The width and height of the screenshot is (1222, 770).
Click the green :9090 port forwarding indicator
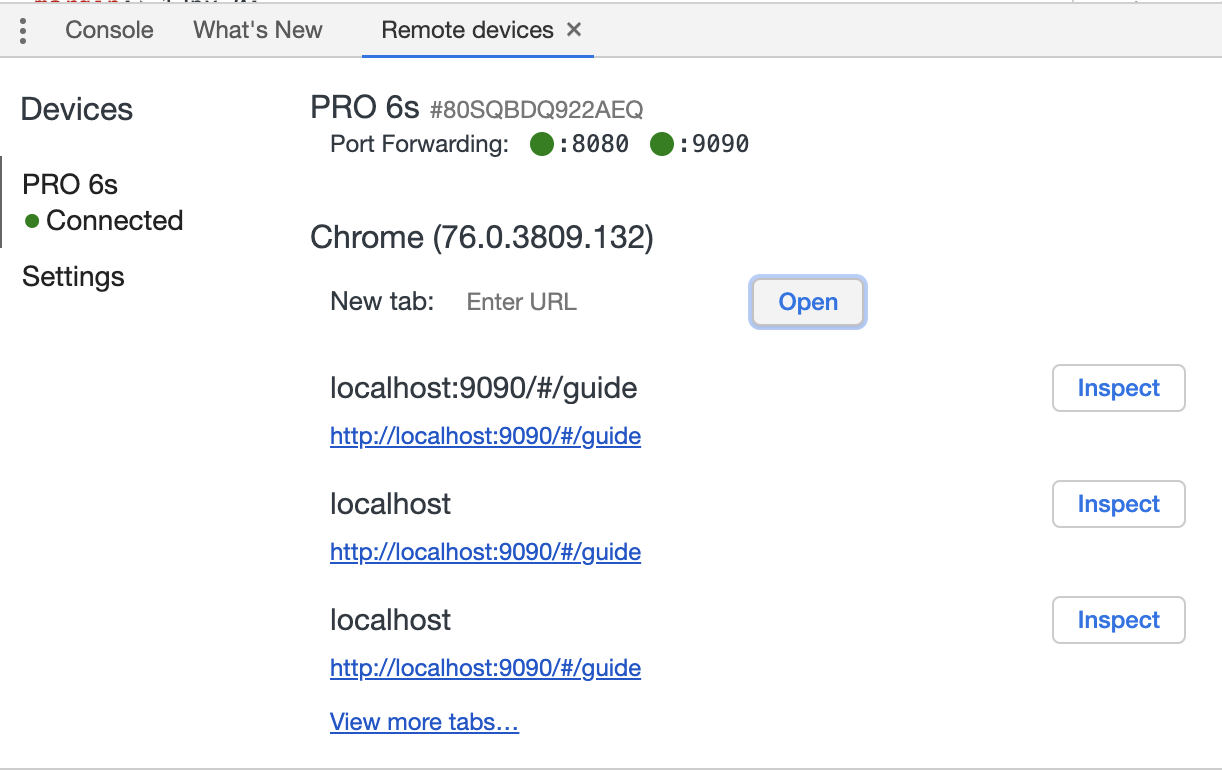point(661,145)
